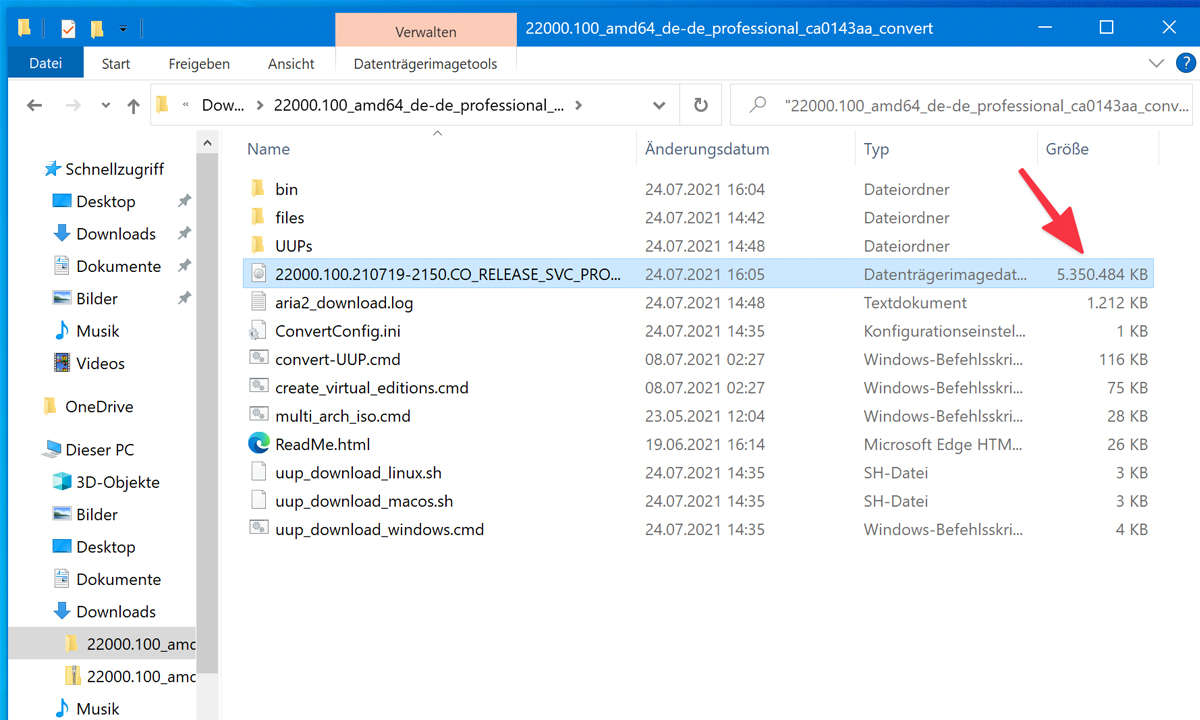Switch to the Start ribbon tab
Viewport: 1200px width, 720px height.
[116, 63]
